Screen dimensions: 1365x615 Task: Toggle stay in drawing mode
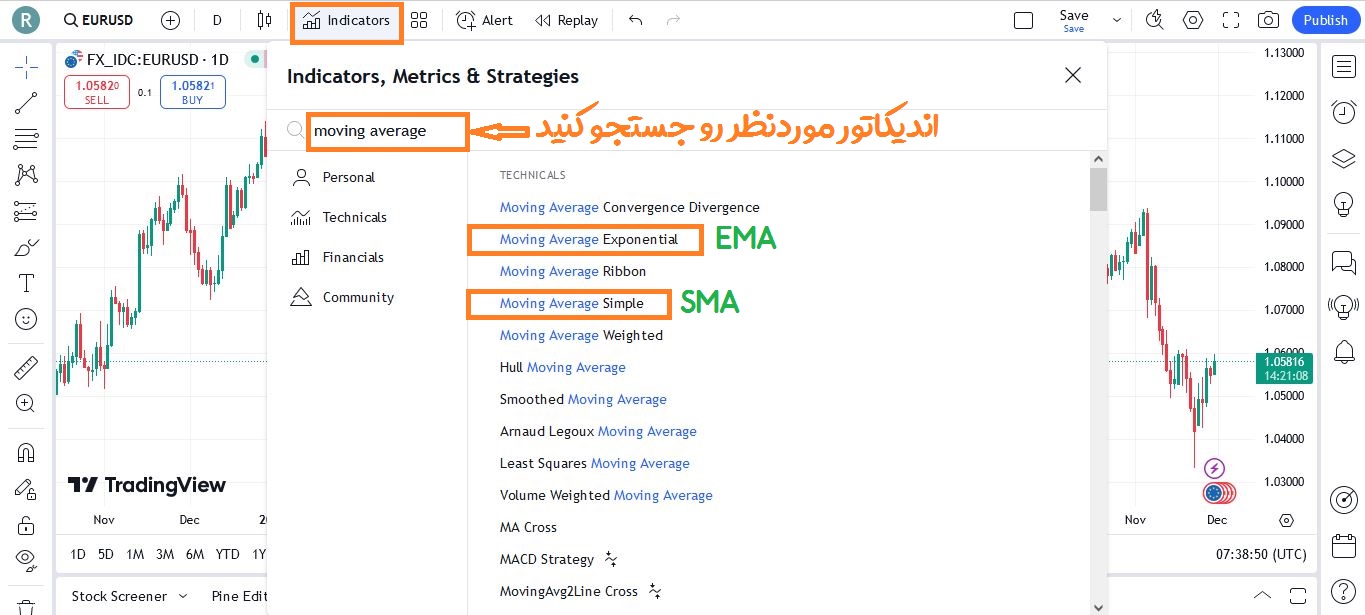tap(26, 489)
